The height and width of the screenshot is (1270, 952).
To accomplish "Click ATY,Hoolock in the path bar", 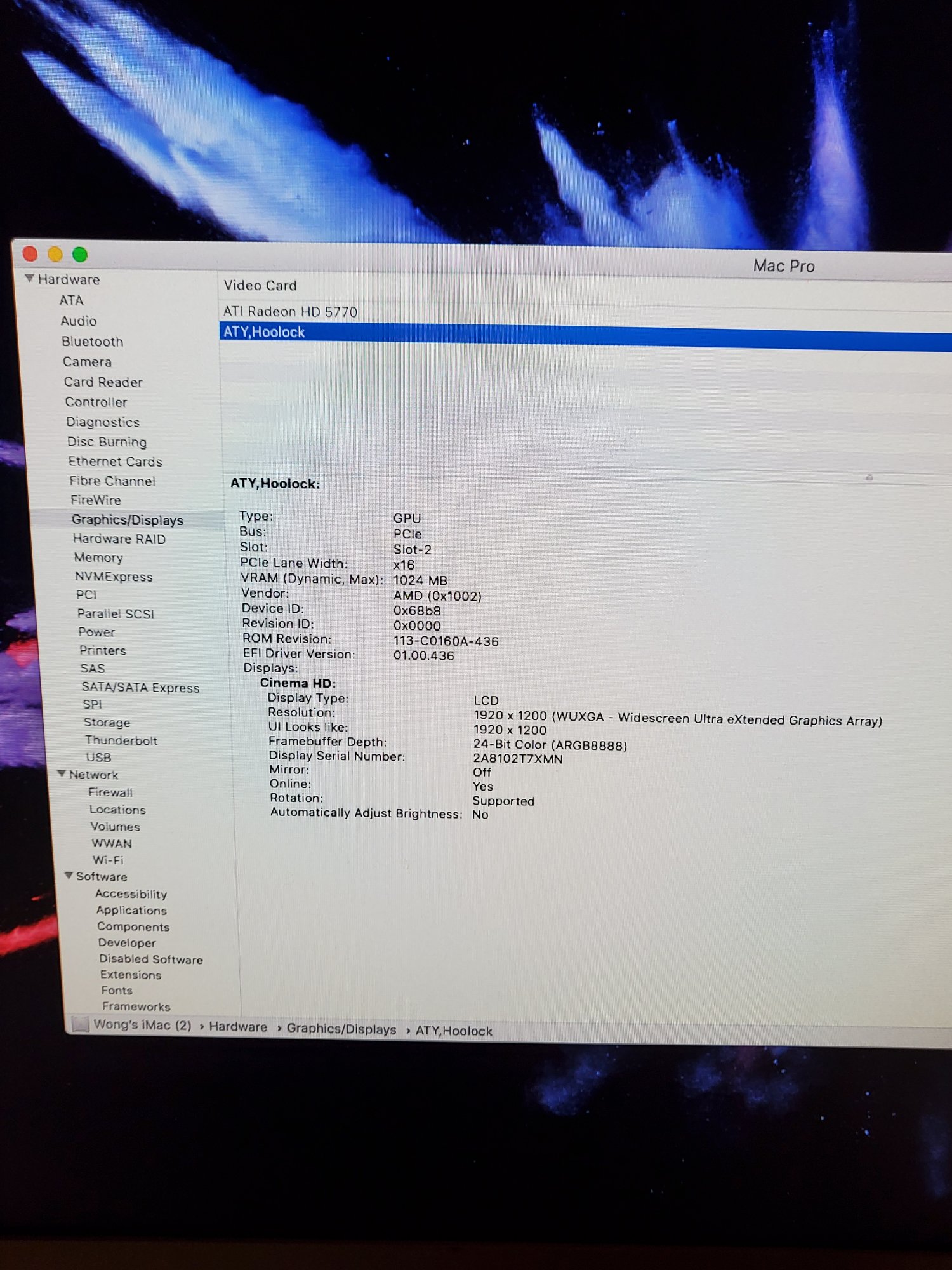I will pos(454,1031).
